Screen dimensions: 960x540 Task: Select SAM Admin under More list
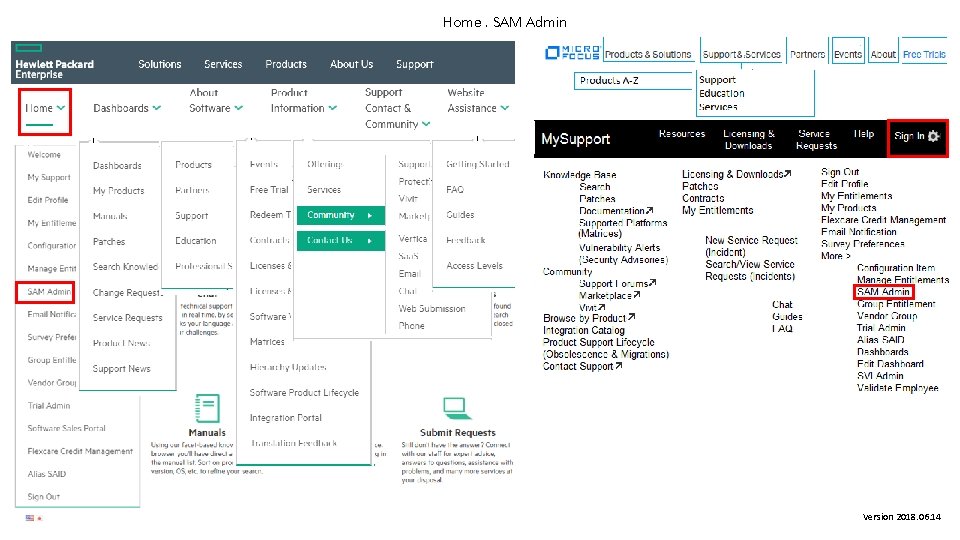(883, 292)
